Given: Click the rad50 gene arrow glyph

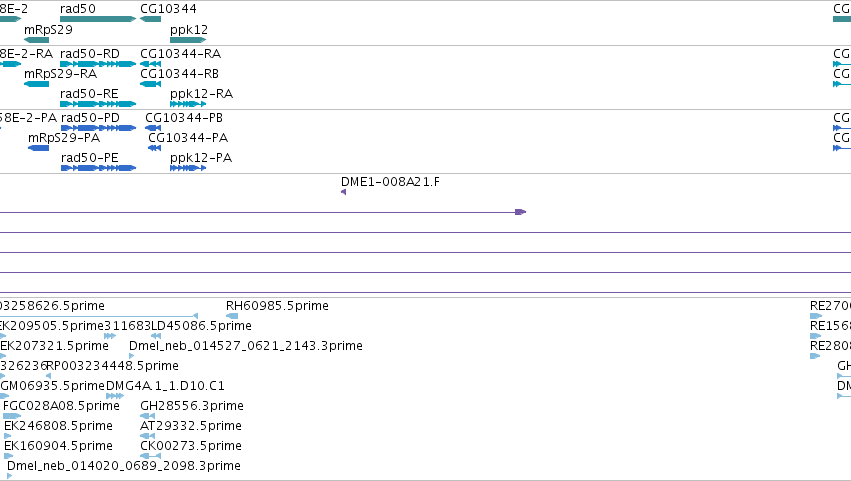Looking at the screenshot, I should coord(98,19).
